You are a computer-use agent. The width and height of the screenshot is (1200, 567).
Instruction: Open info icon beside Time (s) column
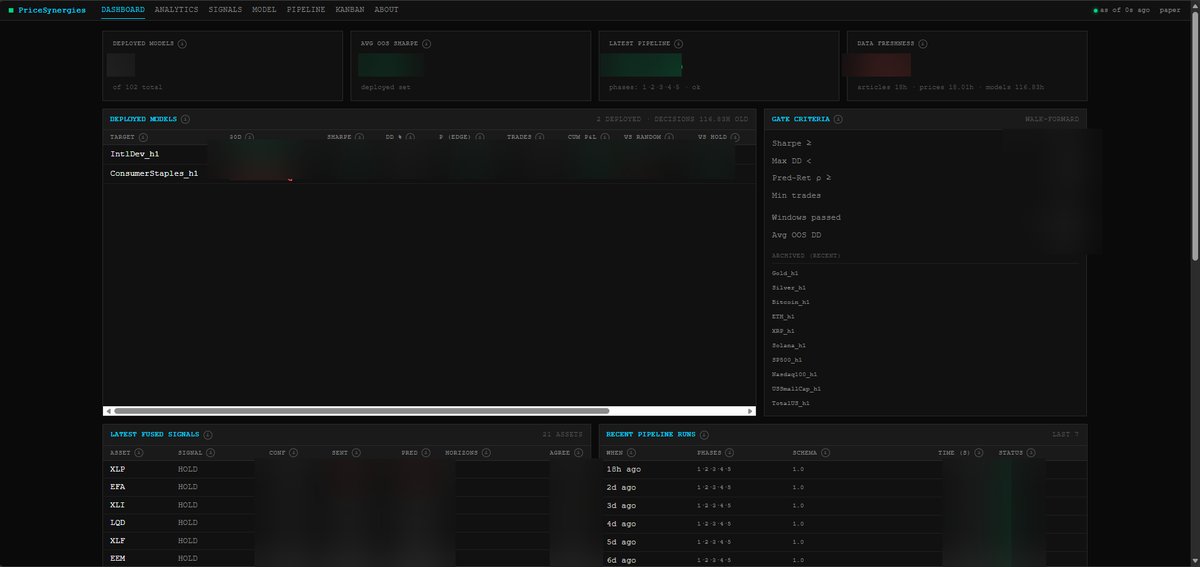tap(978, 453)
